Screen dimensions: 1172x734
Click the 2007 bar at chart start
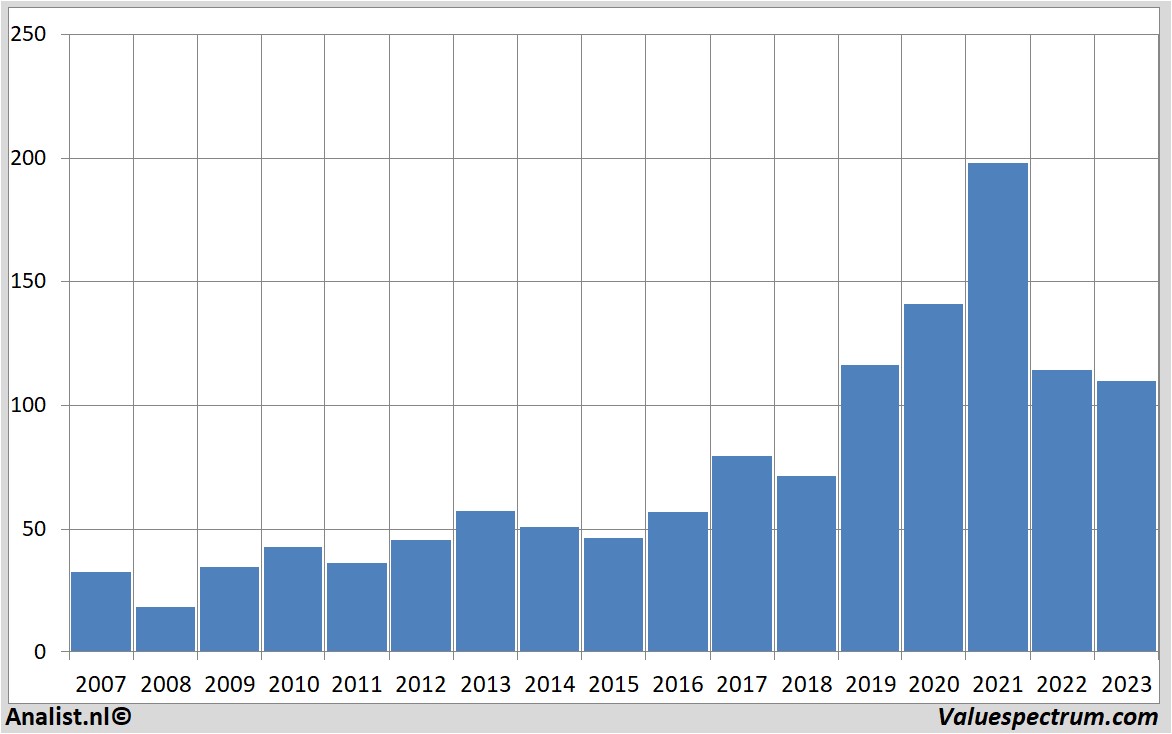tap(101, 612)
